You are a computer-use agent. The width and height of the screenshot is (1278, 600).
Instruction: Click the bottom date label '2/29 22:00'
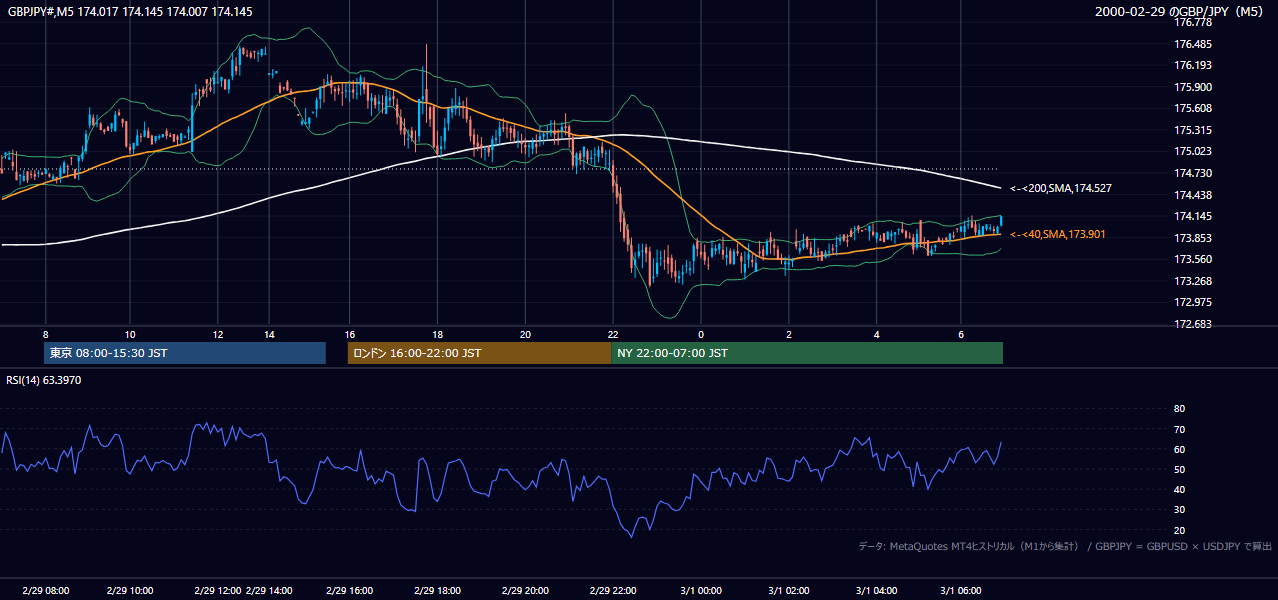pyautogui.click(x=613, y=590)
